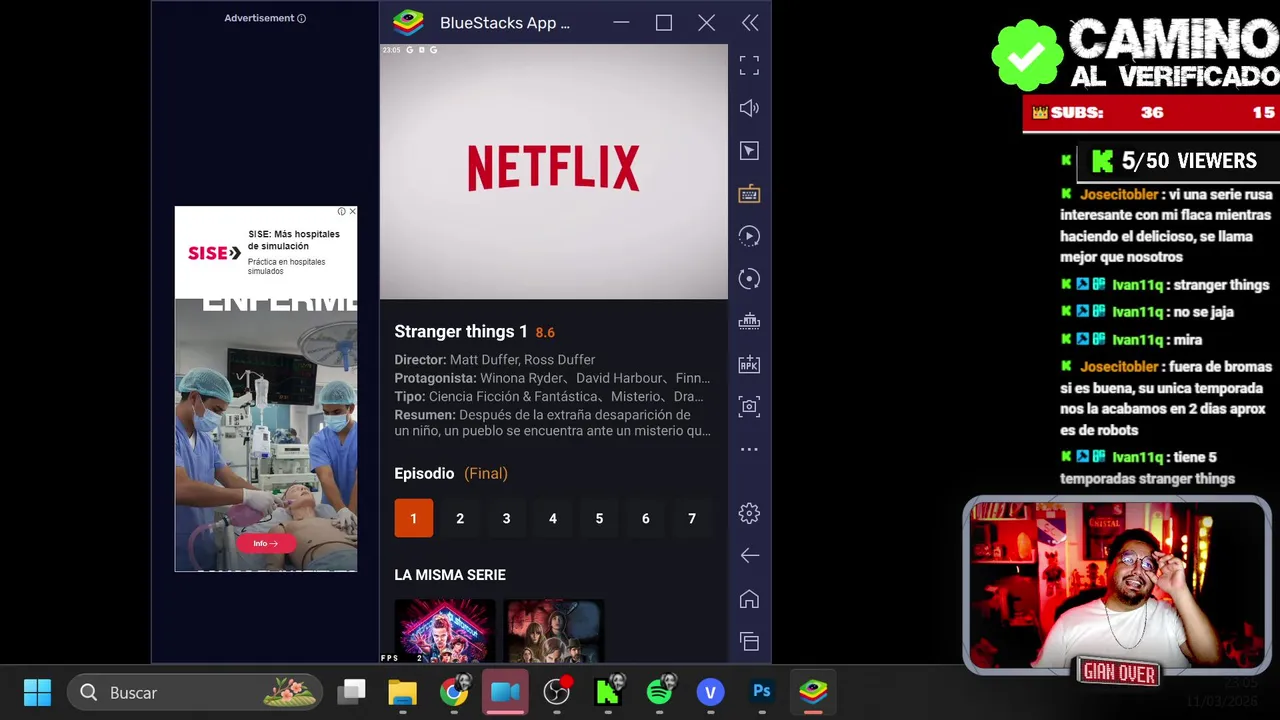Select episode 2

point(460,518)
